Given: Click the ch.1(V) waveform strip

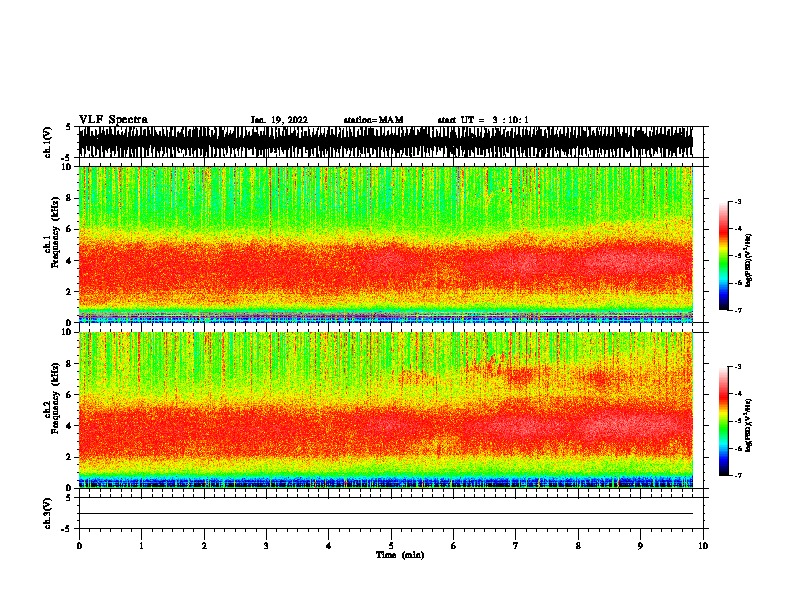Looking at the screenshot, I should (x=385, y=142).
